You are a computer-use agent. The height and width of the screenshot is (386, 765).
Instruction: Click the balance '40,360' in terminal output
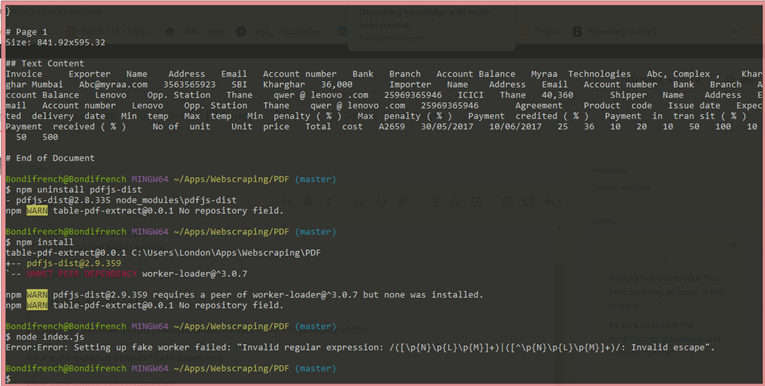[557, 95]
